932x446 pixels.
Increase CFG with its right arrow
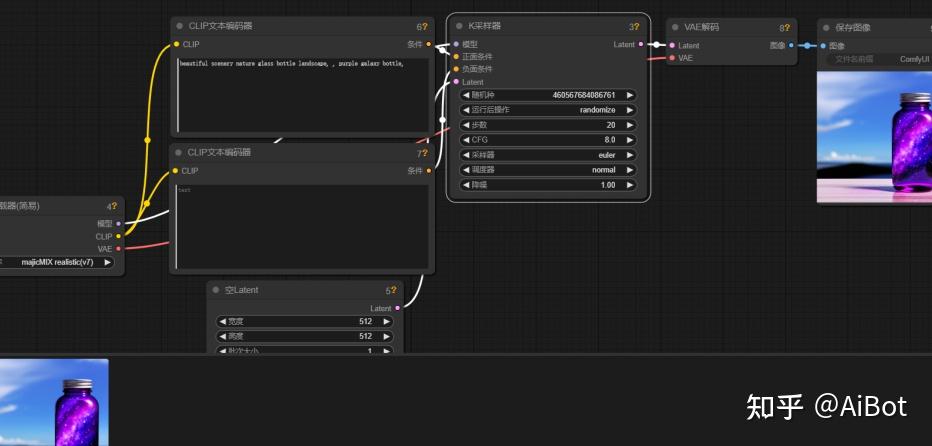(629, 140)
